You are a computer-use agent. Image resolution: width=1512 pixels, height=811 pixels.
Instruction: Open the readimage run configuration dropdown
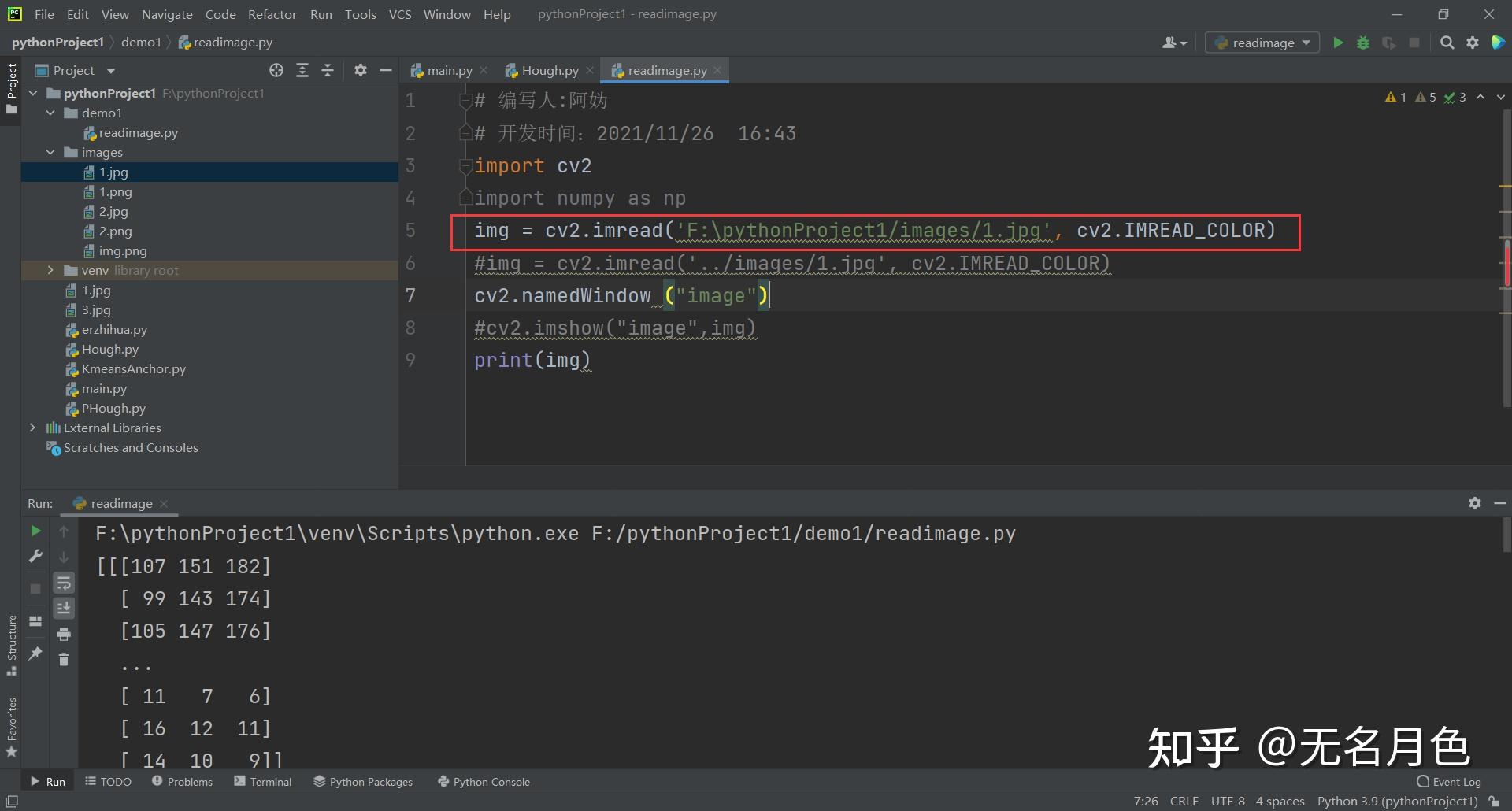[1306, 43]
